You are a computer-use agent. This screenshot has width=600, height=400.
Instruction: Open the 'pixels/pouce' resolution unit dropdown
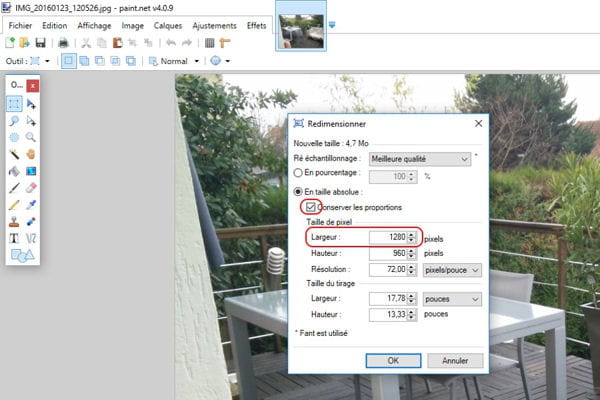[452, 270]
